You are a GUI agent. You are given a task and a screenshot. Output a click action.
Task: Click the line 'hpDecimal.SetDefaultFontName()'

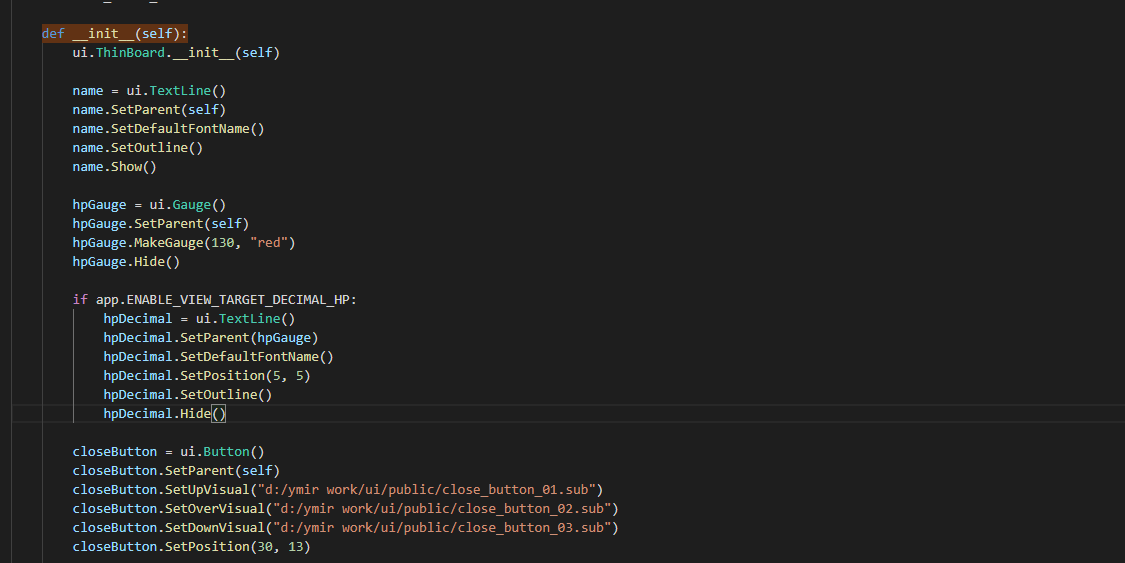click(219, 356)
